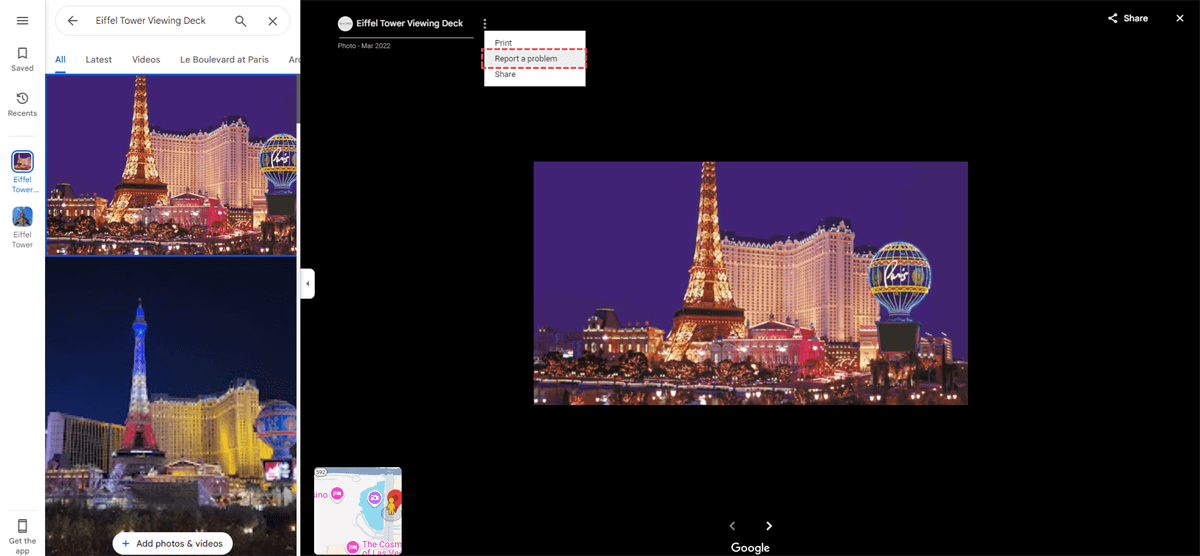1200x556 pixels.
Task: Select the Eiffel Tower recent place
Action: pos(22,228)
